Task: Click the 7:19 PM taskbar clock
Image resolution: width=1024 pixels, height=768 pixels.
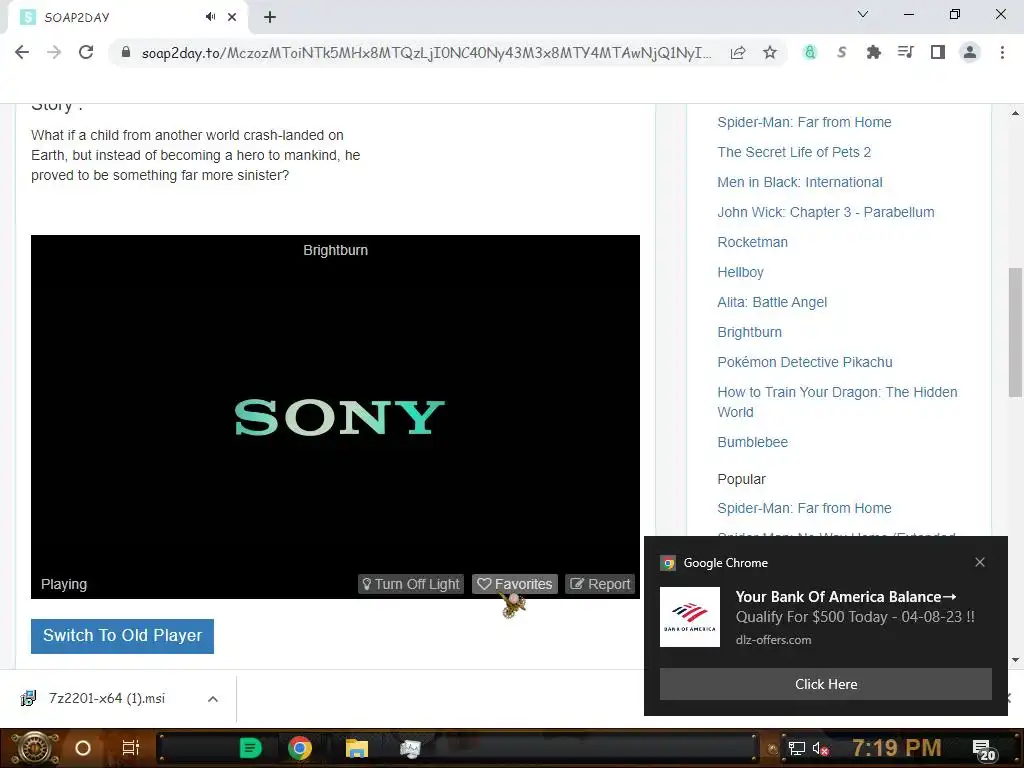Action: (897, 748)
